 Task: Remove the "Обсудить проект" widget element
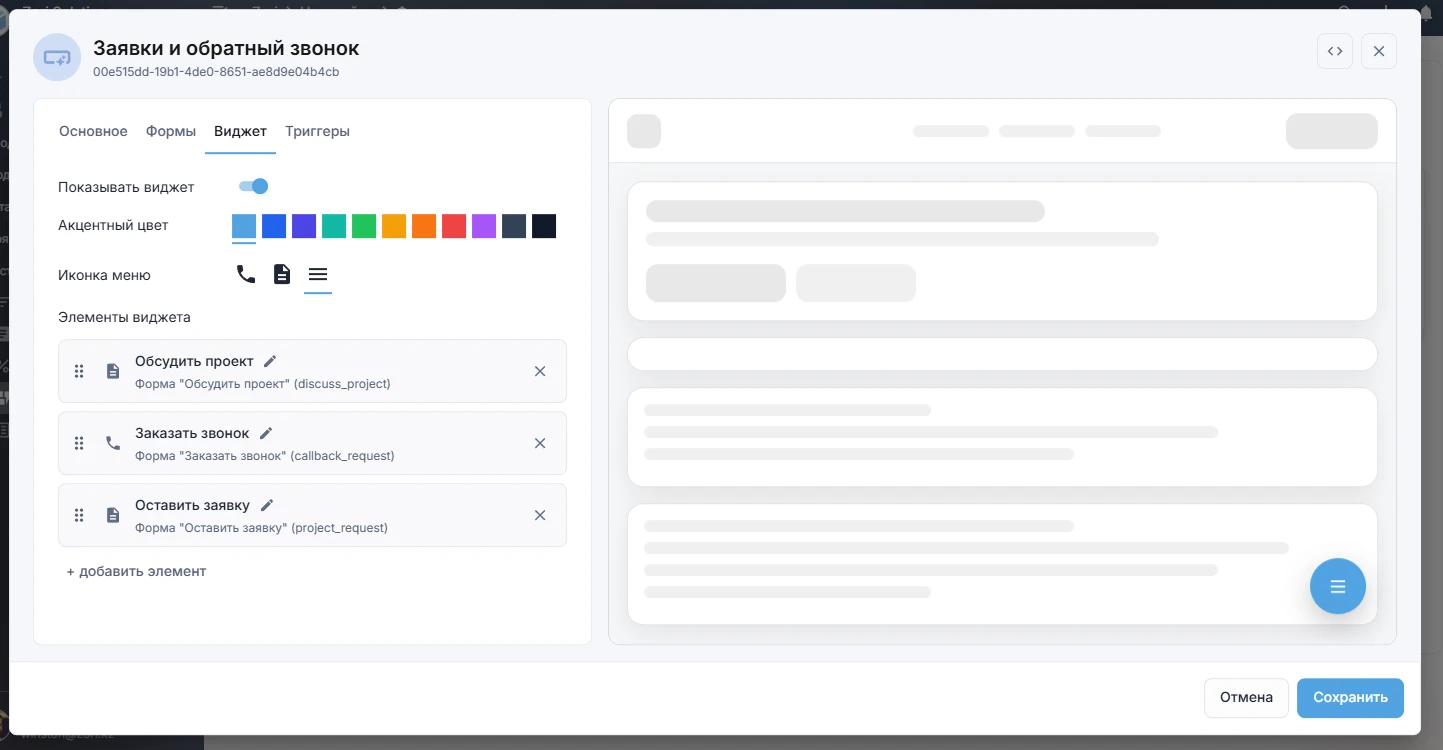coord(540,371)
